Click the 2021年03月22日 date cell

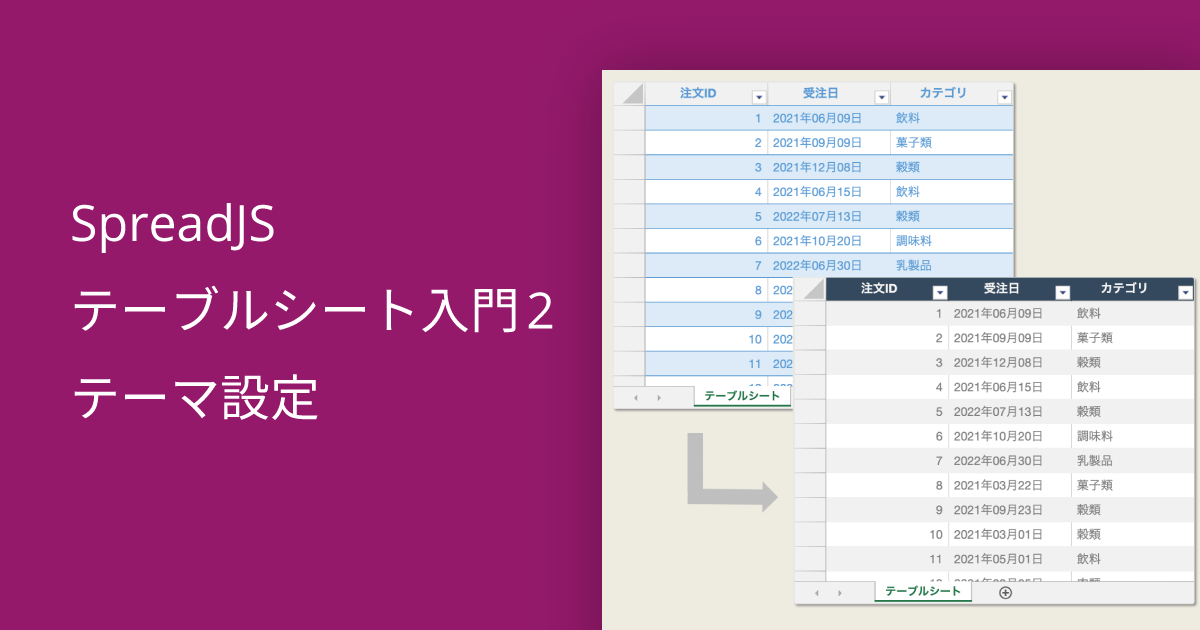pyautogui.click(x=998, y=485)
